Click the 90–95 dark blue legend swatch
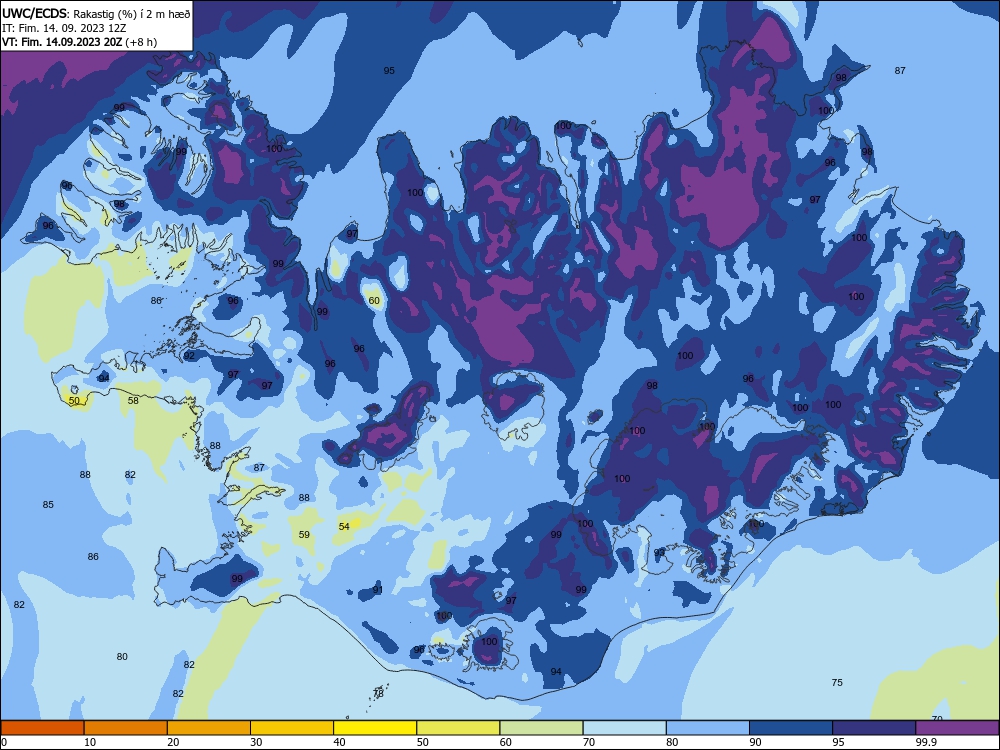1000x750 pixels. (791, 728)
